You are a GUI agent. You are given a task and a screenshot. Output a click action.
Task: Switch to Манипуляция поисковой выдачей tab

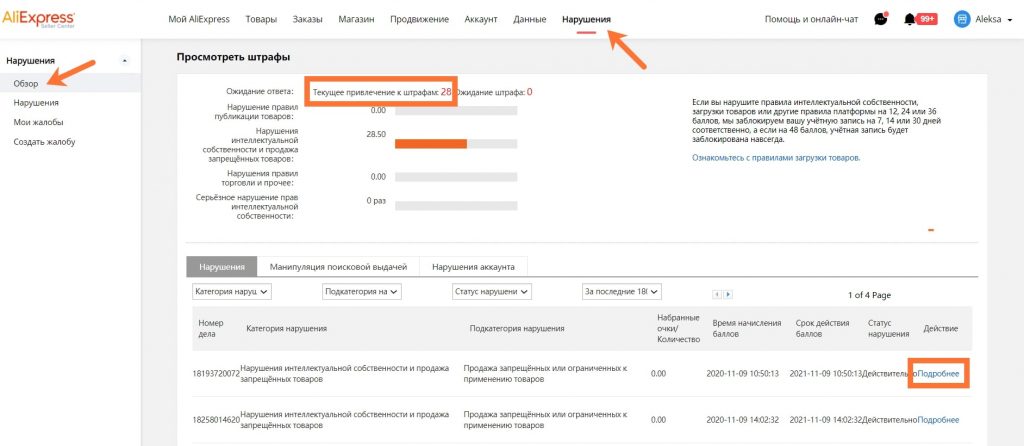[x=338, y=266]
